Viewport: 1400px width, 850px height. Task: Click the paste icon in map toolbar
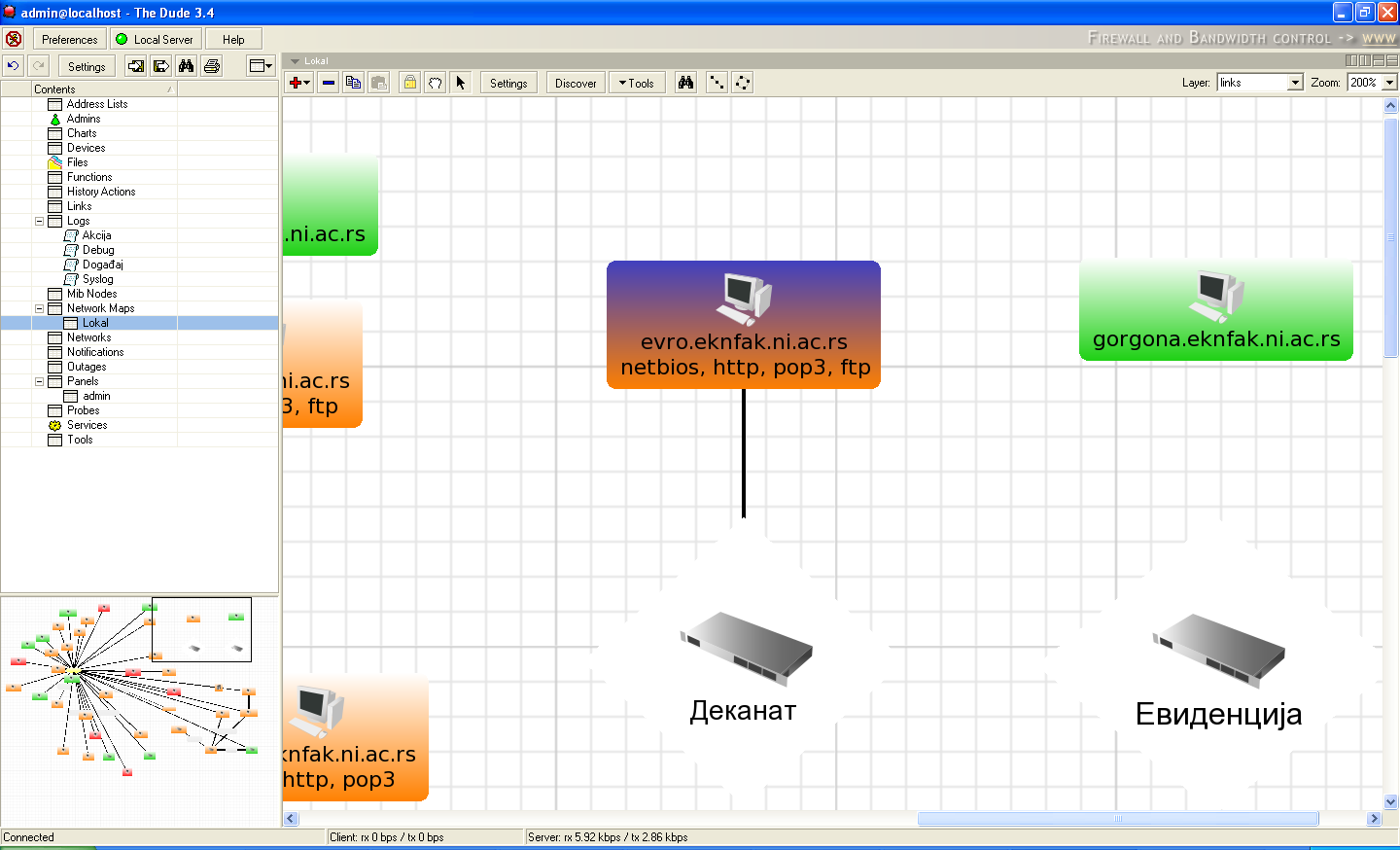[x=379, y=83]
